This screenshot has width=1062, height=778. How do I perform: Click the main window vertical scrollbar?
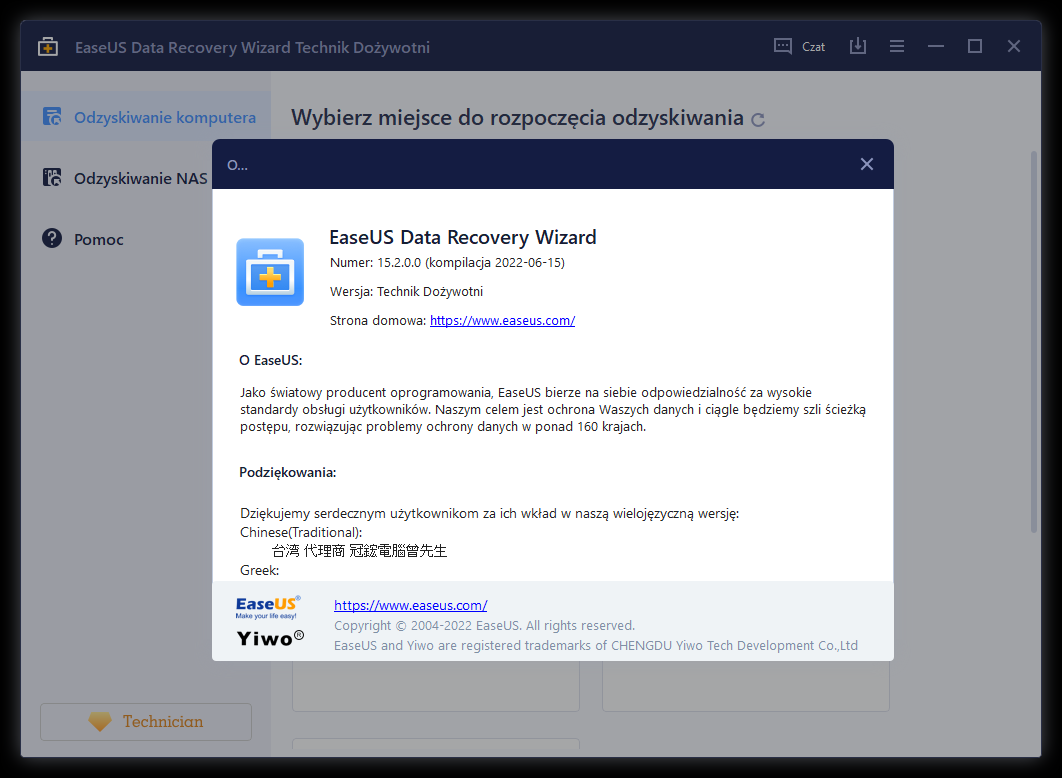[1034, 342]
